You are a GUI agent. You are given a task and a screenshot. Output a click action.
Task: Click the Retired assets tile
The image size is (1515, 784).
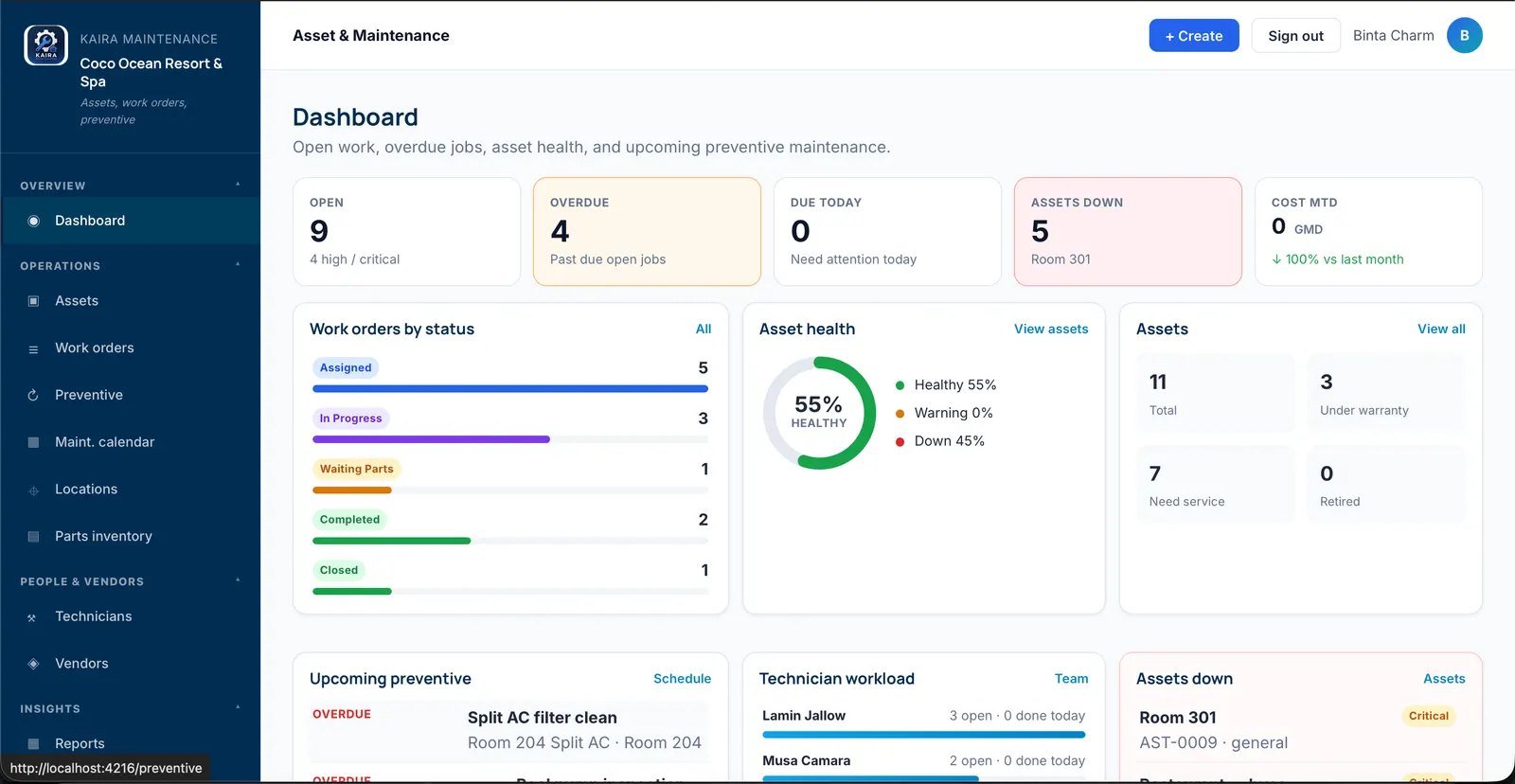tap(1386, 485)
